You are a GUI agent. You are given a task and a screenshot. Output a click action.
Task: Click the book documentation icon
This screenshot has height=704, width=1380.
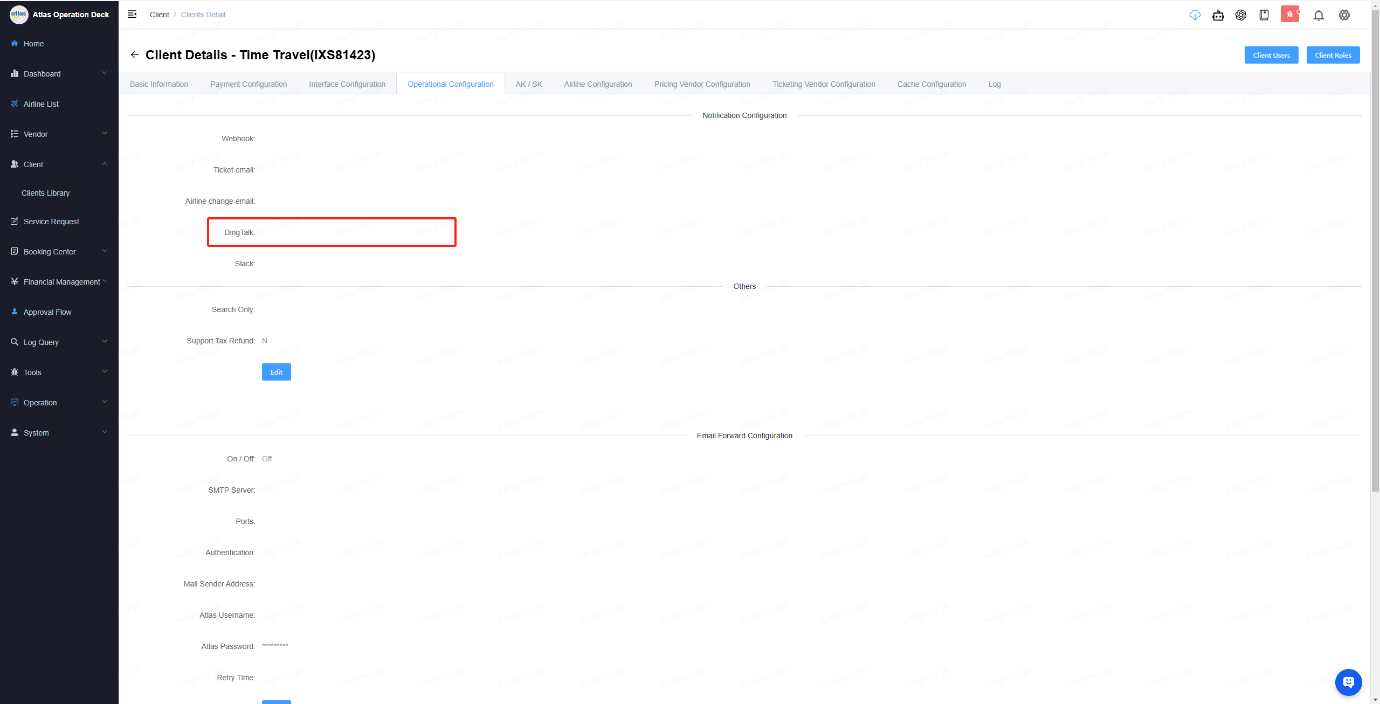[x=1264, y=15]
